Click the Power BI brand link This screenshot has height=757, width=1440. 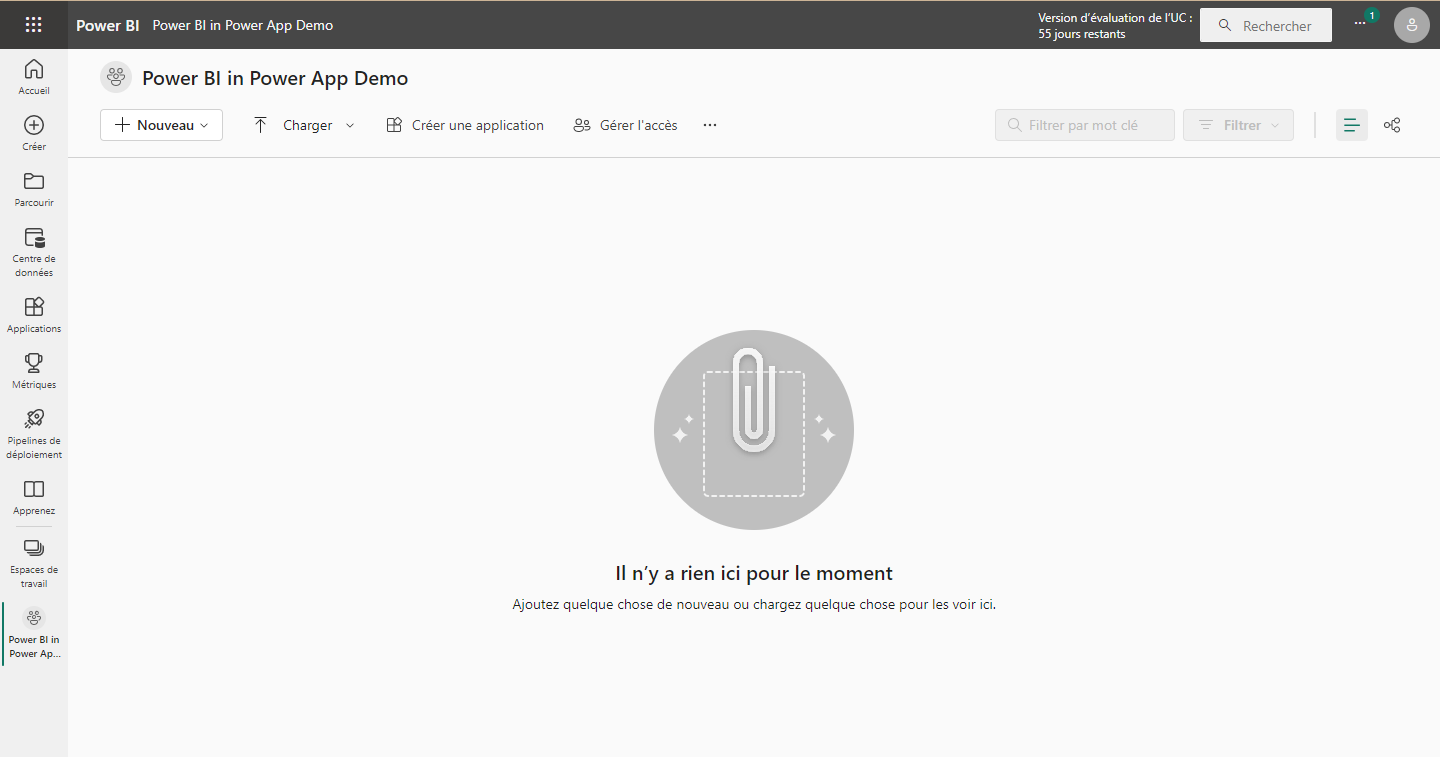pyautogui.click(x=108, y=25)
